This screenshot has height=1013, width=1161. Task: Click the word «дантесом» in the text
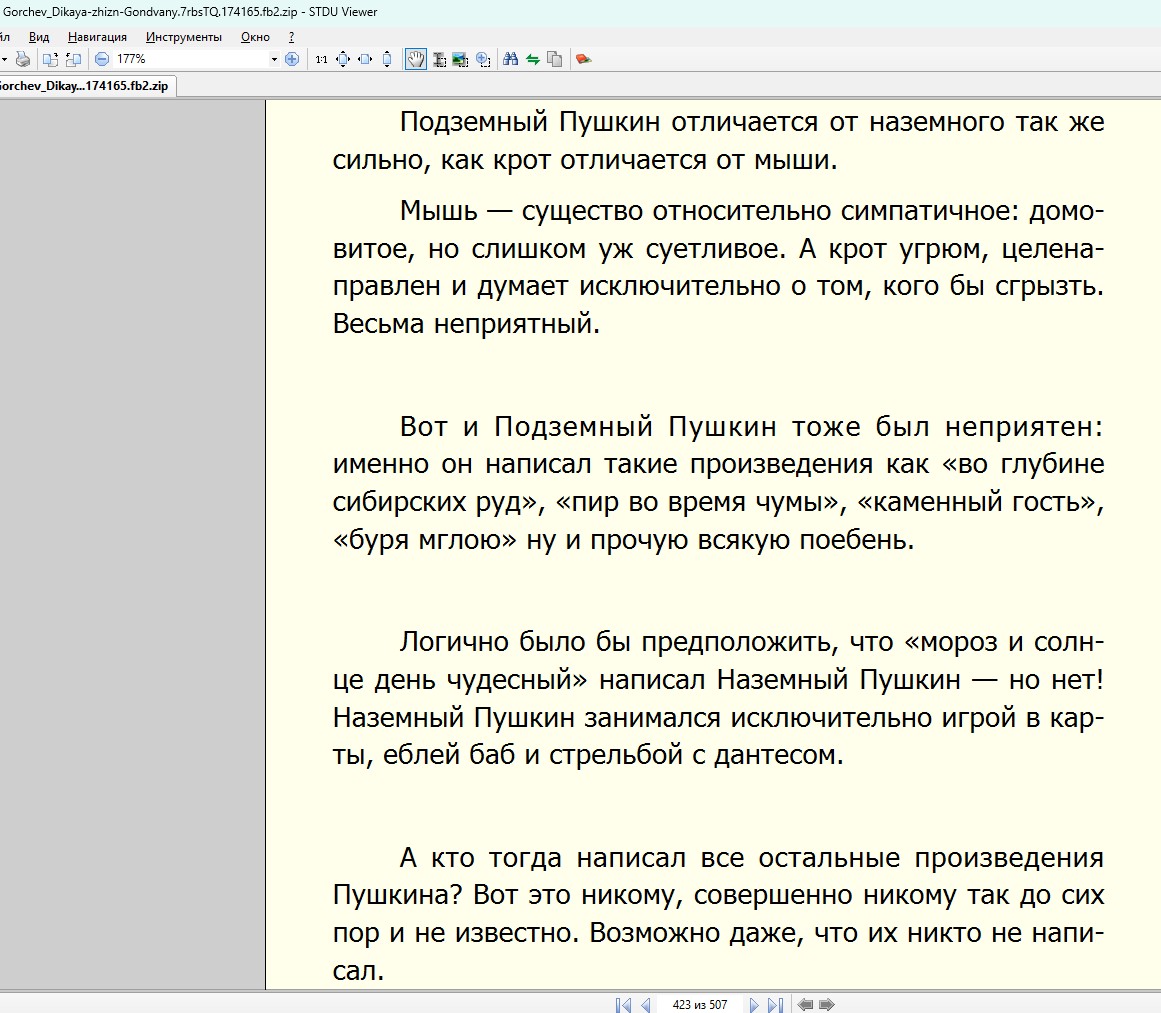pyautogui.click(x=774, y=755)
